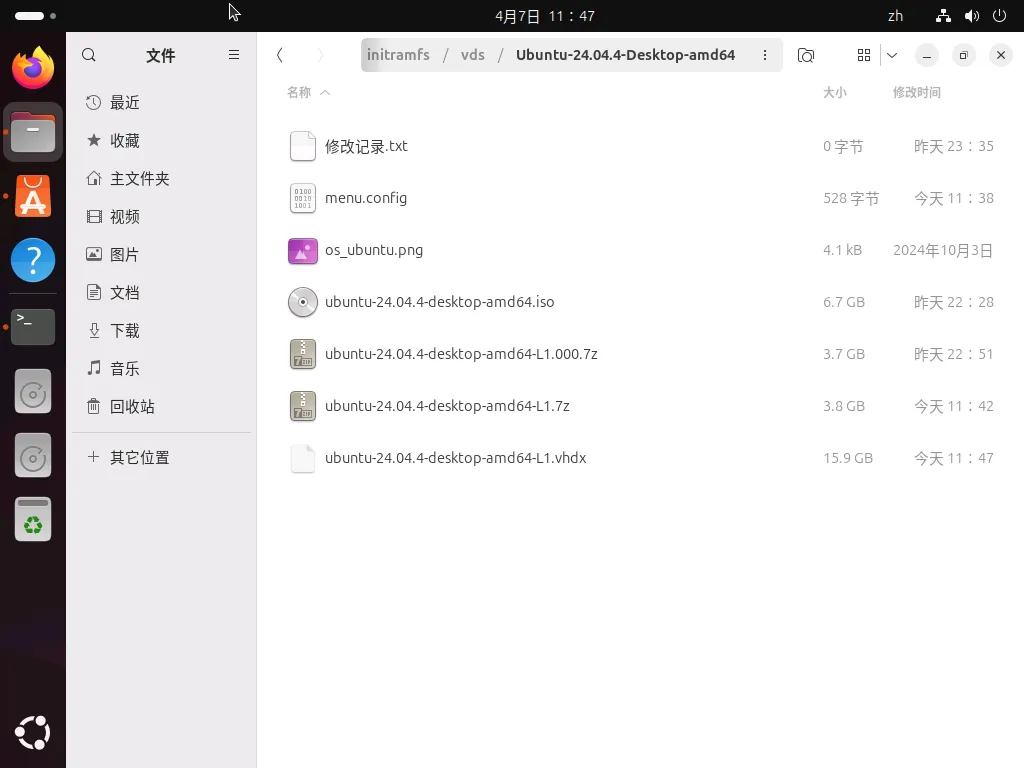Viewport: 1024px width, 768px height.
Task: Click the search folder camera-like icon
Action: pos(806,55)
